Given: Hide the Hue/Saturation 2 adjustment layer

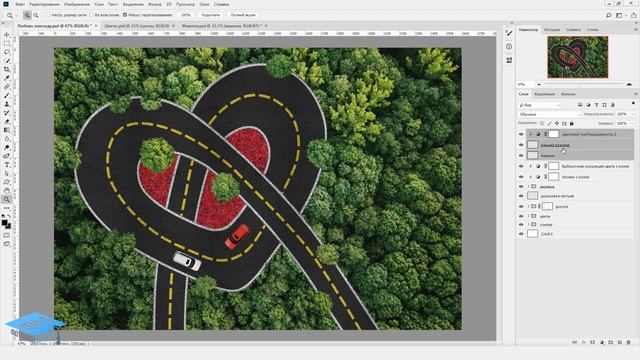Looking at the screenshot, I should tap(521, 134).
